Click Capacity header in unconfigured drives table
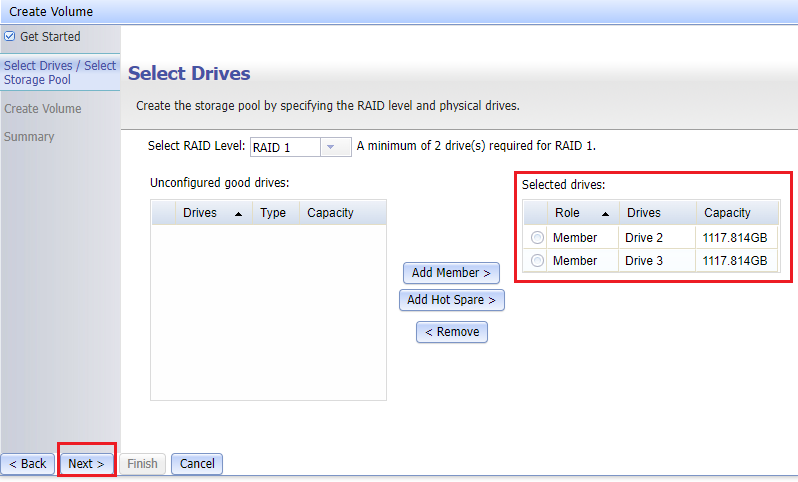The height and width of the screenshot is (482, 798). pyautogui.click(x=331, y=213)
